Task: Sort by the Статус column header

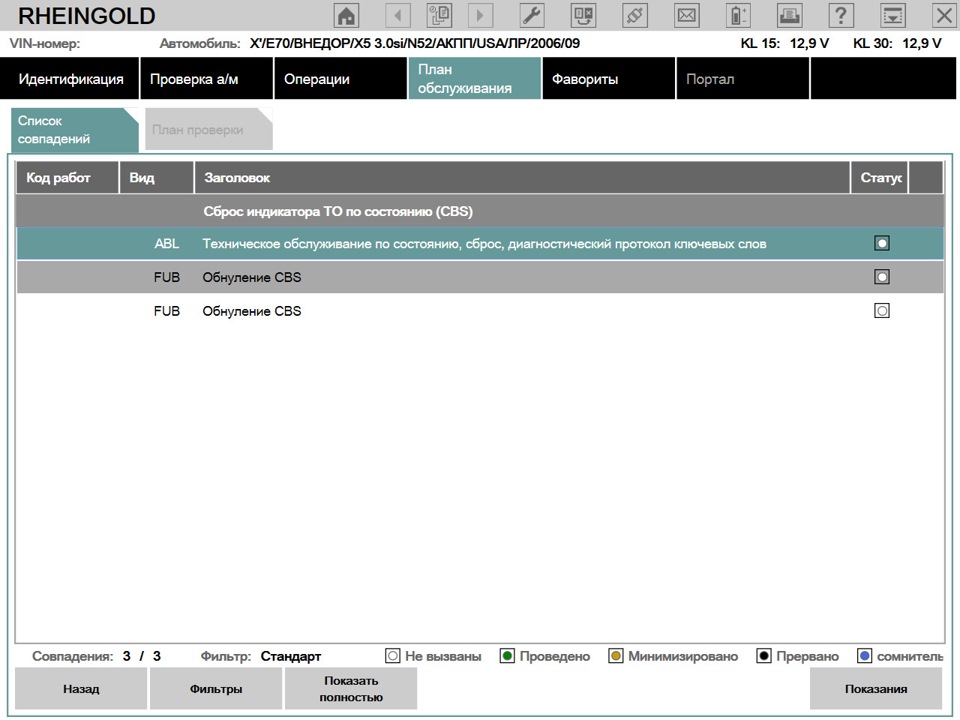Action: [x=880, y=178]
